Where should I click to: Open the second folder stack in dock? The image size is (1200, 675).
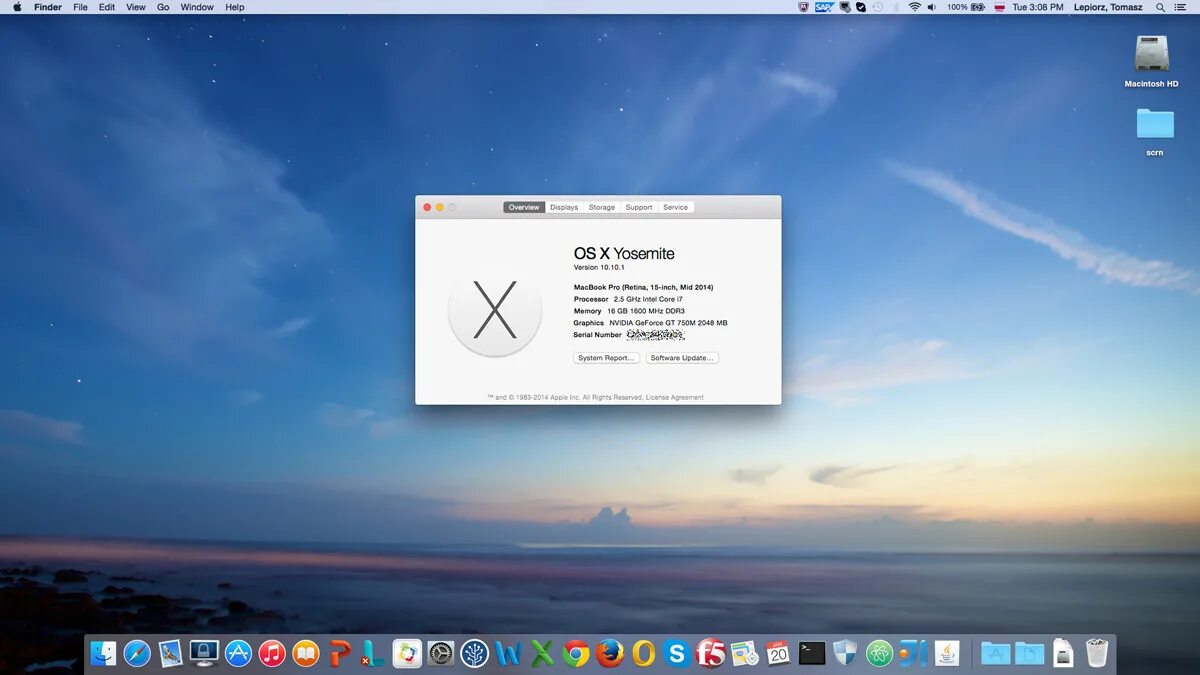pos(1029,654)
